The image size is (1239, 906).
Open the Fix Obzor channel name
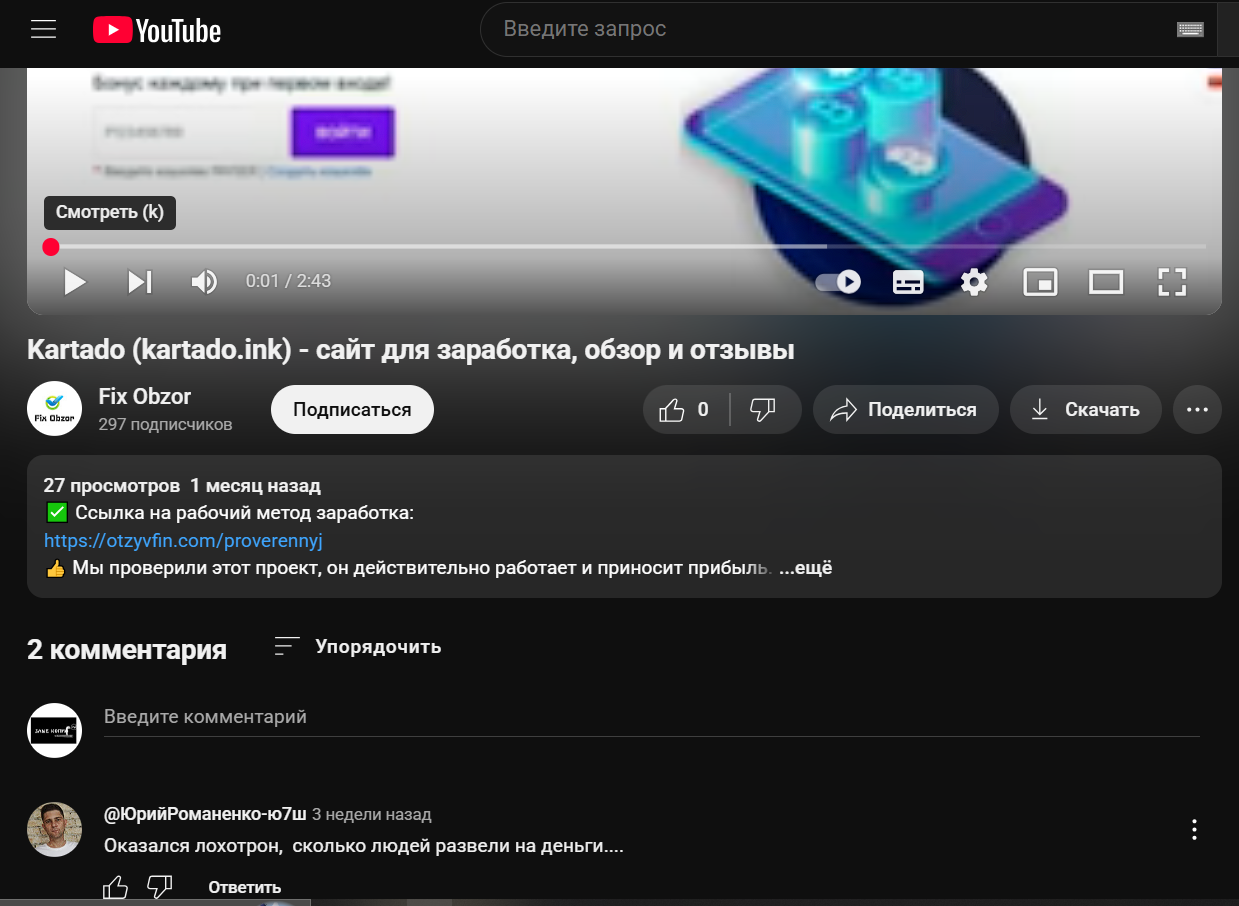pyautogui.click(x=145, y=396)
